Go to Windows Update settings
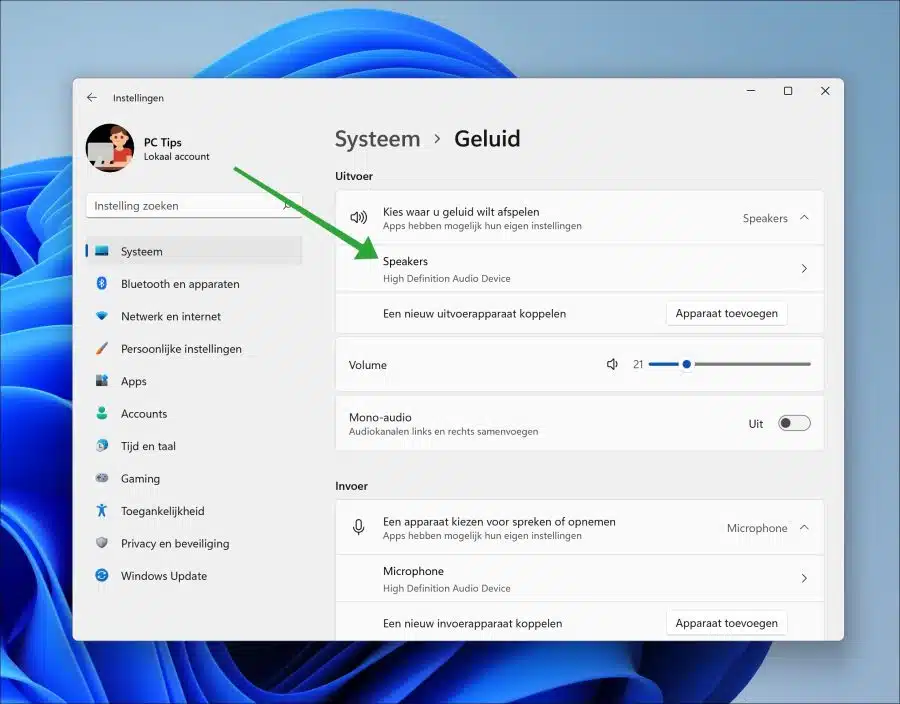The width and height of the screenshot is (900, 704). tap(194, 575)
